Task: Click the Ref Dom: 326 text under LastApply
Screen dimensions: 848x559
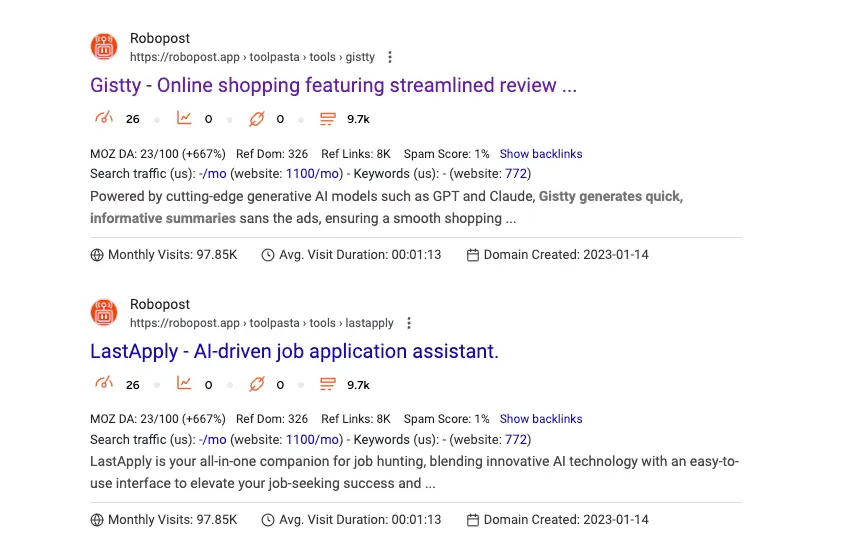Action: click(x=271, y=419)
